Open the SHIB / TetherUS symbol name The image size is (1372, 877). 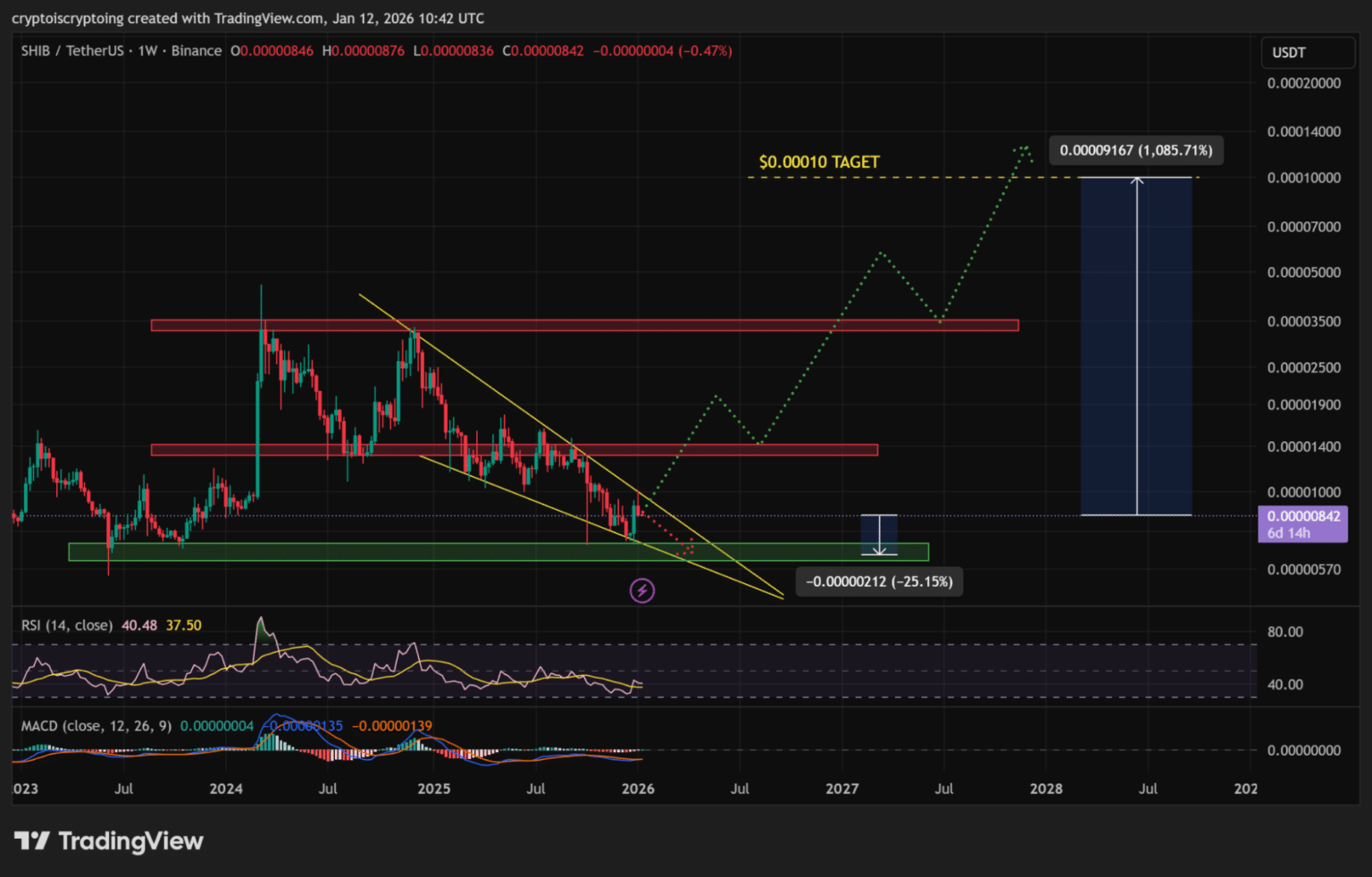tap(71, 51)
